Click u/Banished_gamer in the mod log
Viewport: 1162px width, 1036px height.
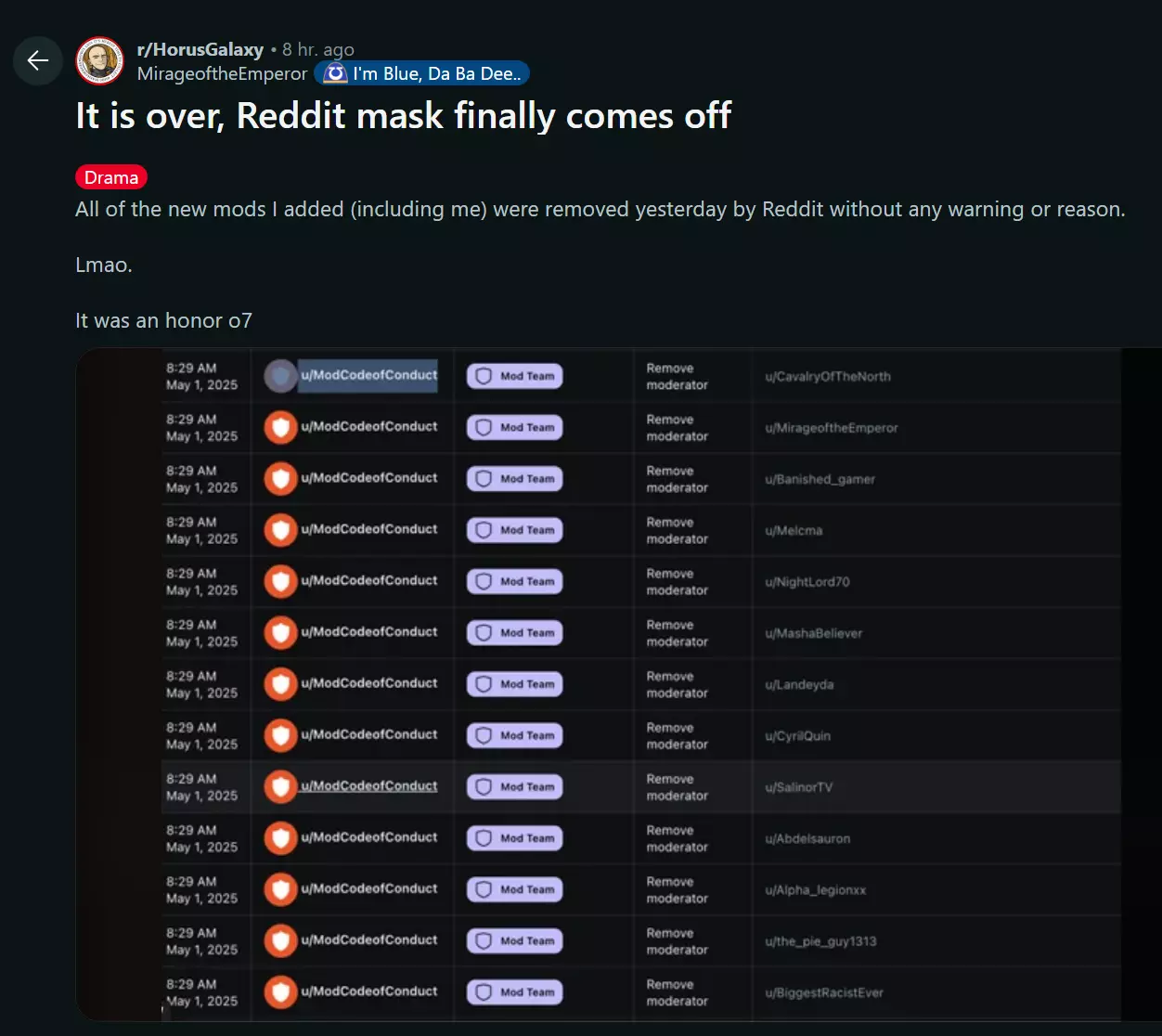click(820, 479)
